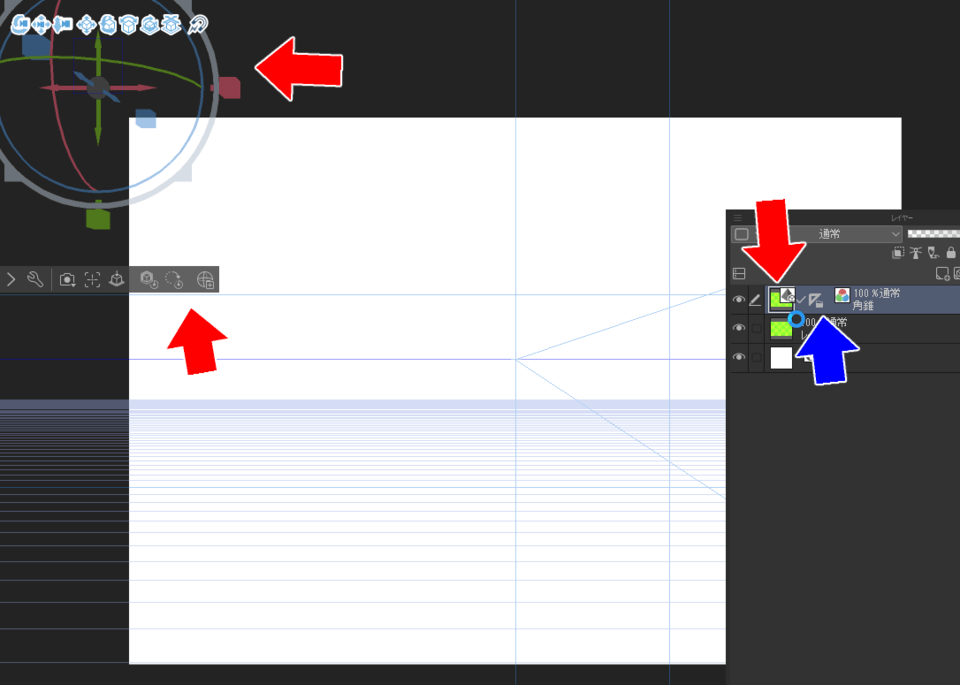Click the layer opacity checkered slider
This screenshot has width=960, height=685.
(933, 234)
